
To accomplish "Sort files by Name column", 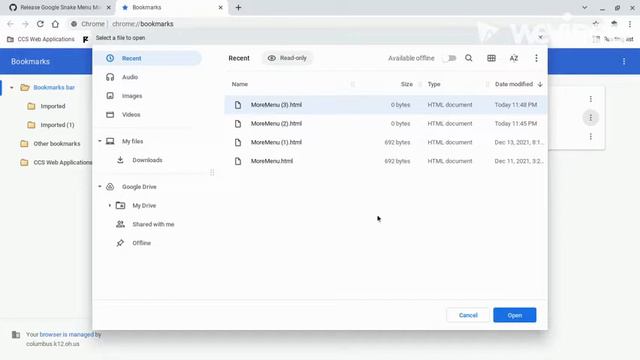I will [x=240, y=84].
